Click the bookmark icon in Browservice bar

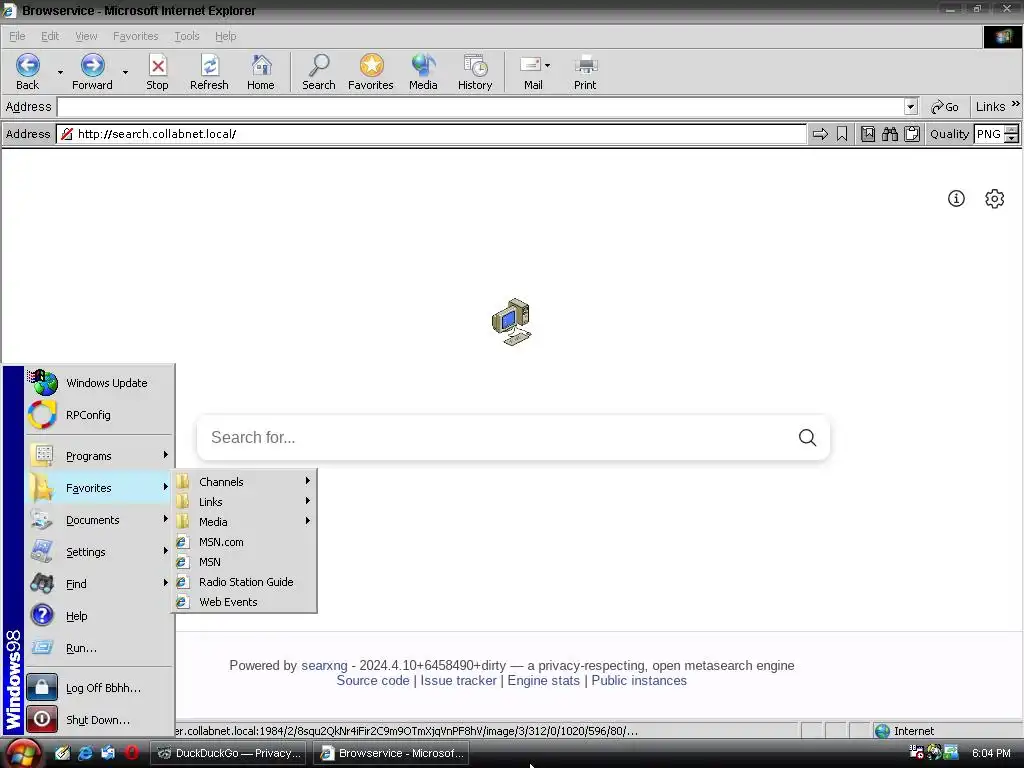pyautogui.click(x=842, y=134)
